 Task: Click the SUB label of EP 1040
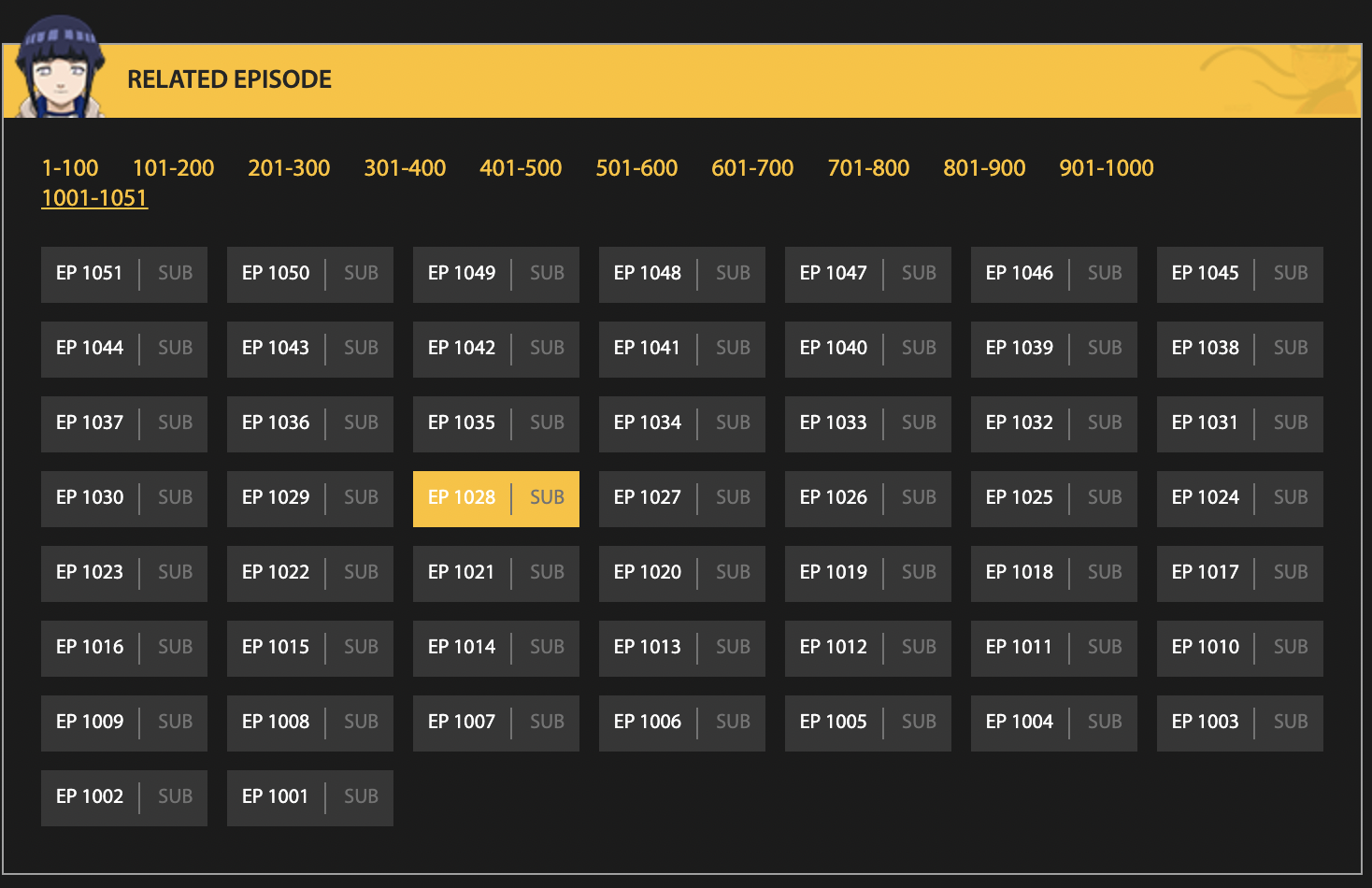coord(919,348)
